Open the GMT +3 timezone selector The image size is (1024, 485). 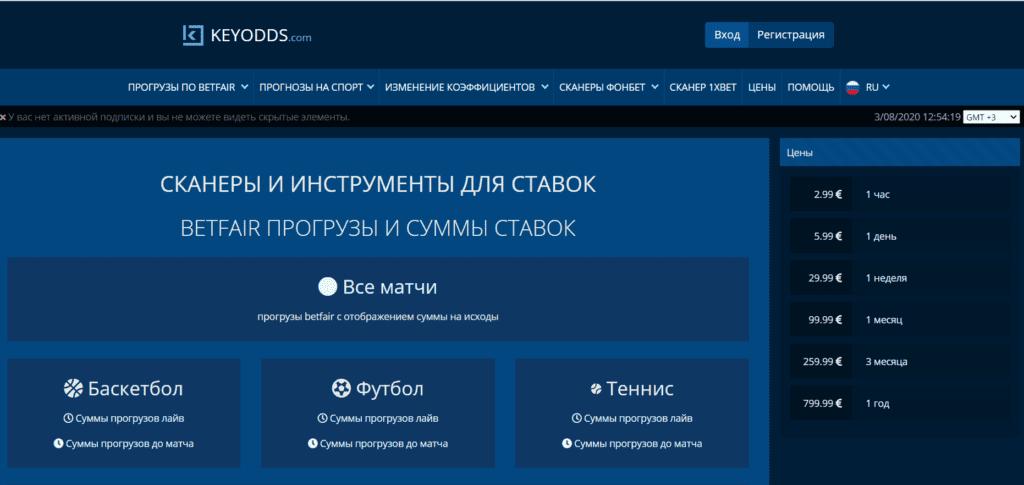click(x=991, y=117)
